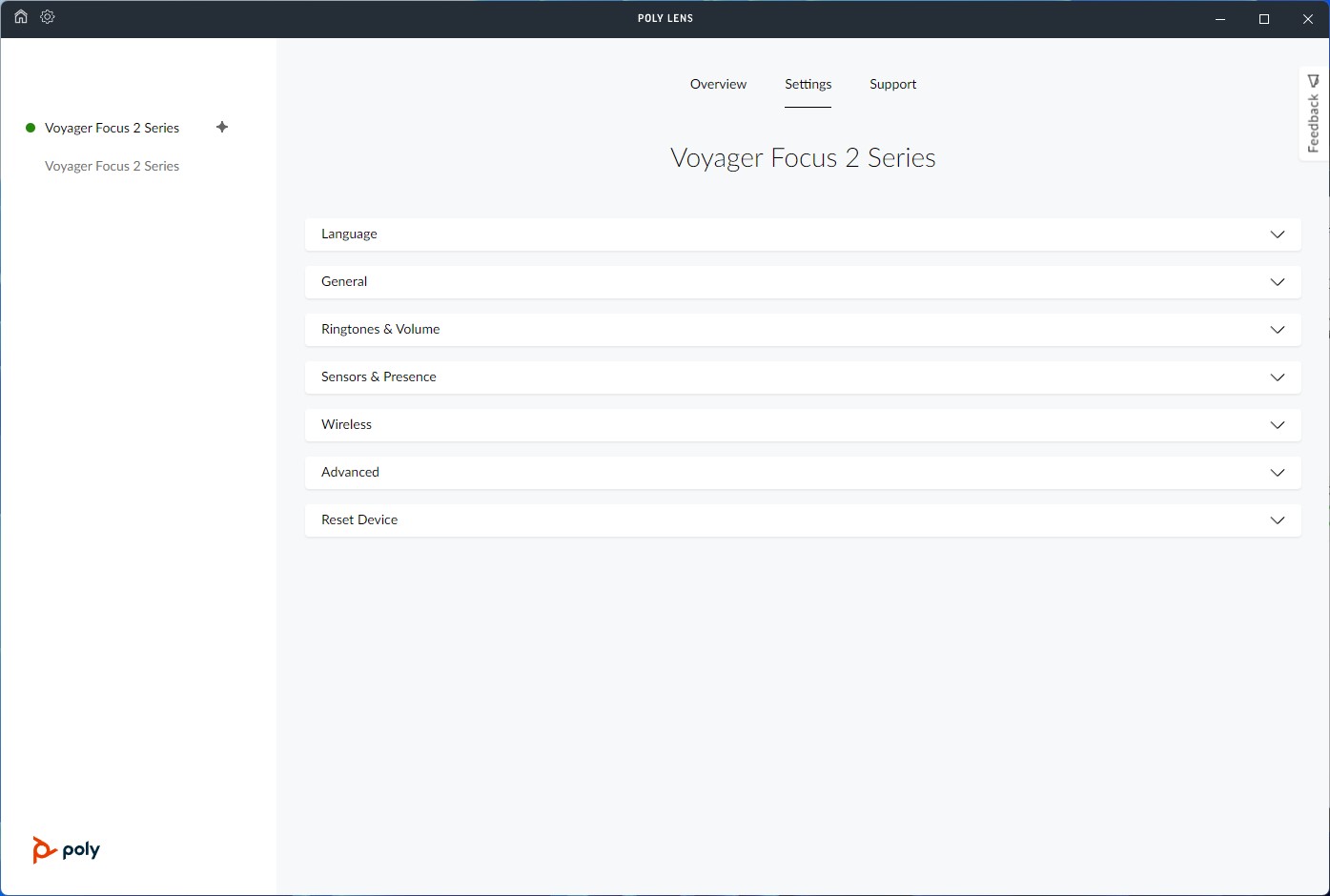The image size is (1330, 896).
Task: Open the Feedback side tab
Action: tap(1314, 113)
